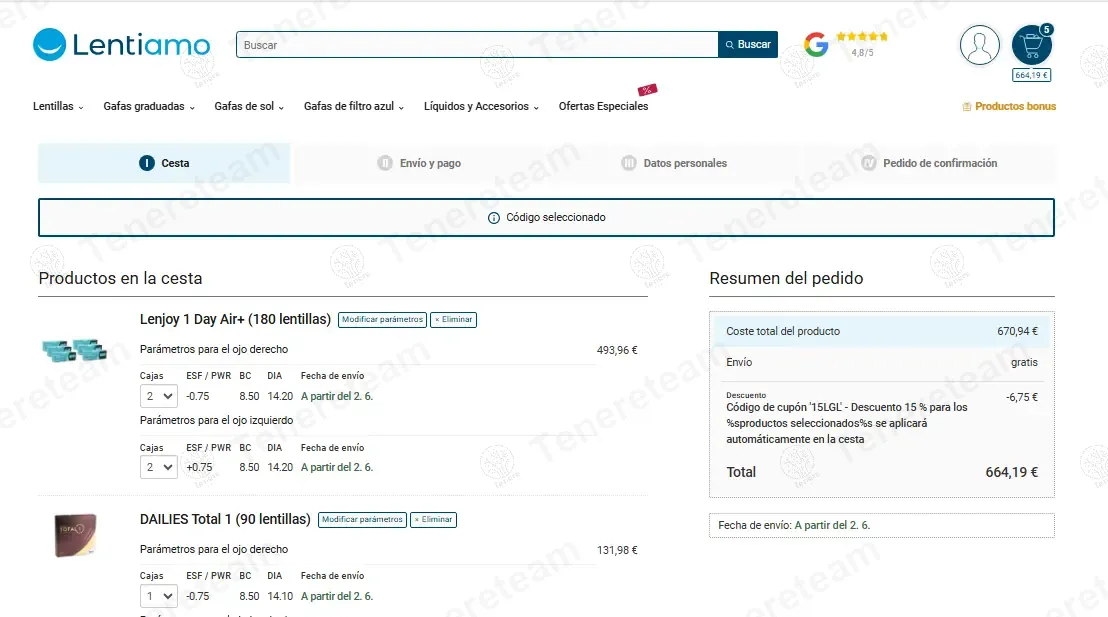The image size is (1108, 617).
Task: Click the Lenjoy 1 Day Air+ product title
Action: pos(235,319)
